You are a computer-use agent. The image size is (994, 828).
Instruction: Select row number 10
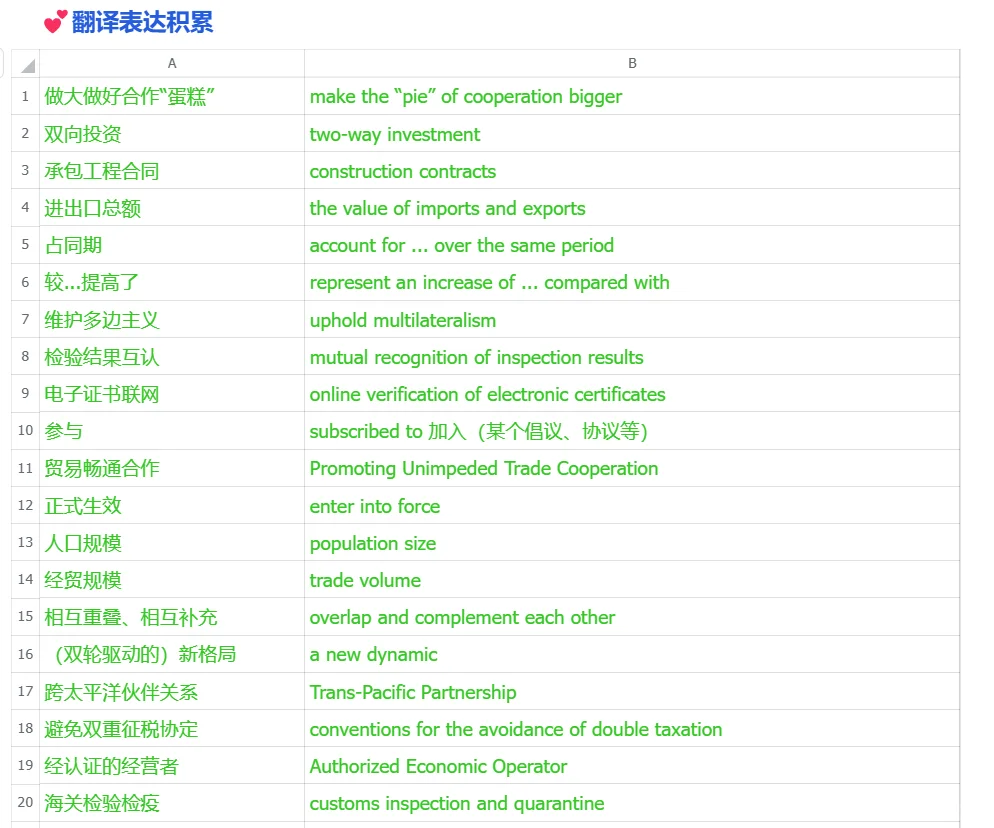23,432
